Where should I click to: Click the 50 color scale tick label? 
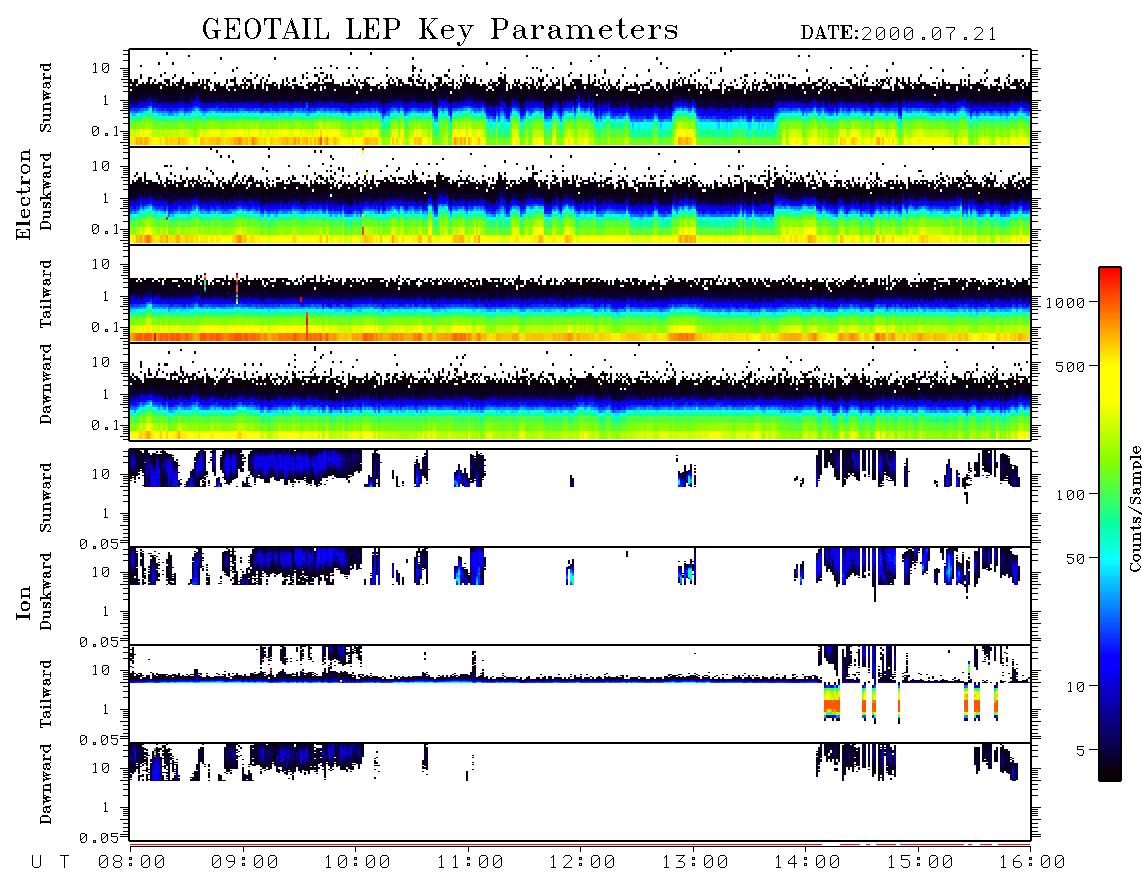tap(1074, 559)
